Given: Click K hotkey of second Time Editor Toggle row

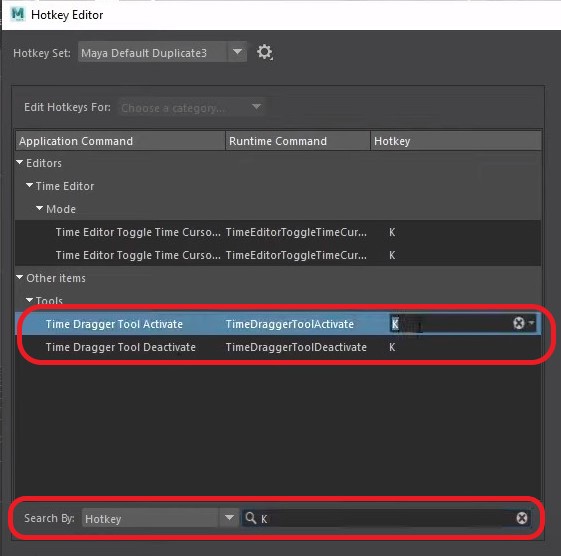Looking at the screenshot, I should click(392, 255).
